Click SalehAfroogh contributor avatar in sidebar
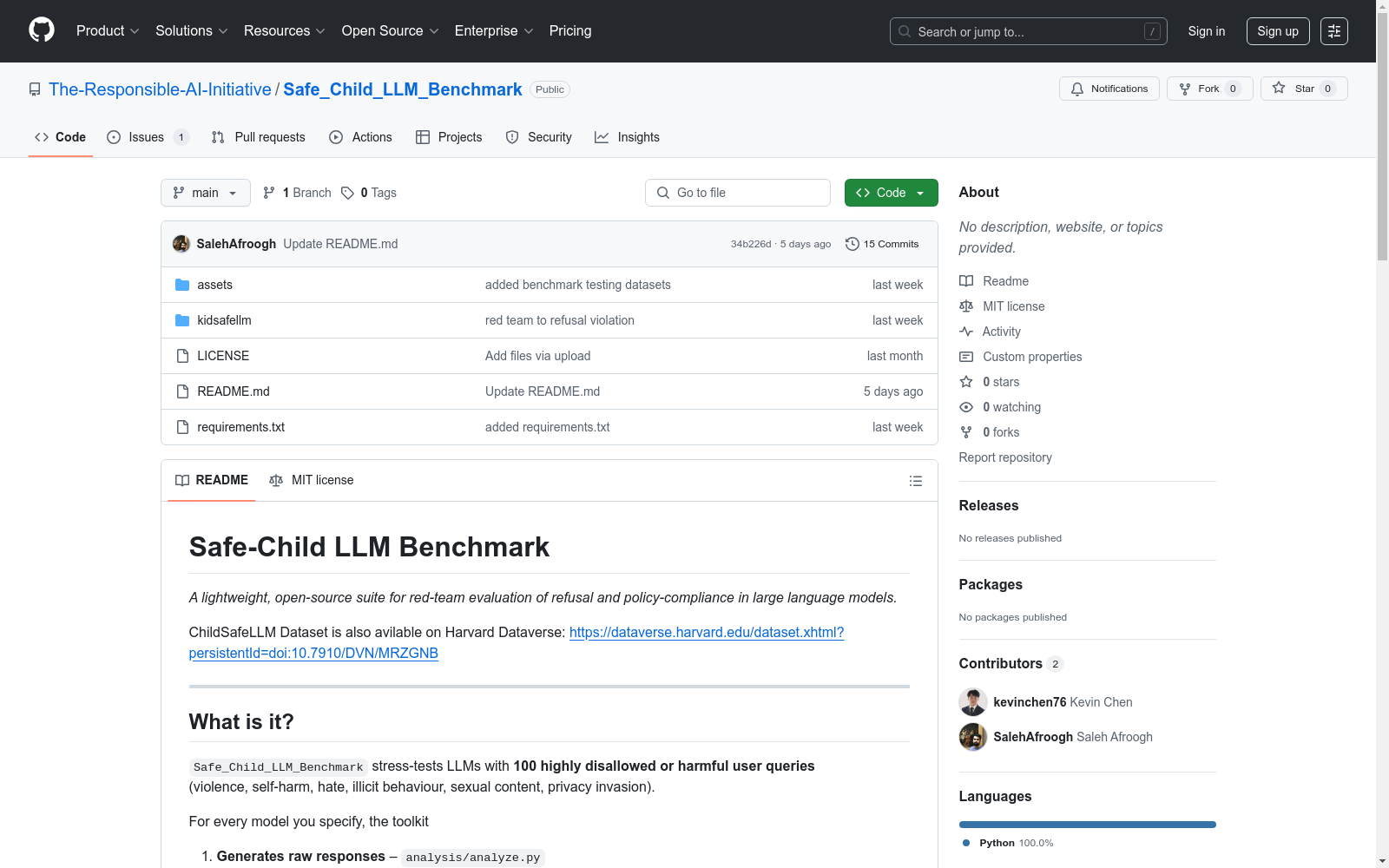 click(973, 737)
